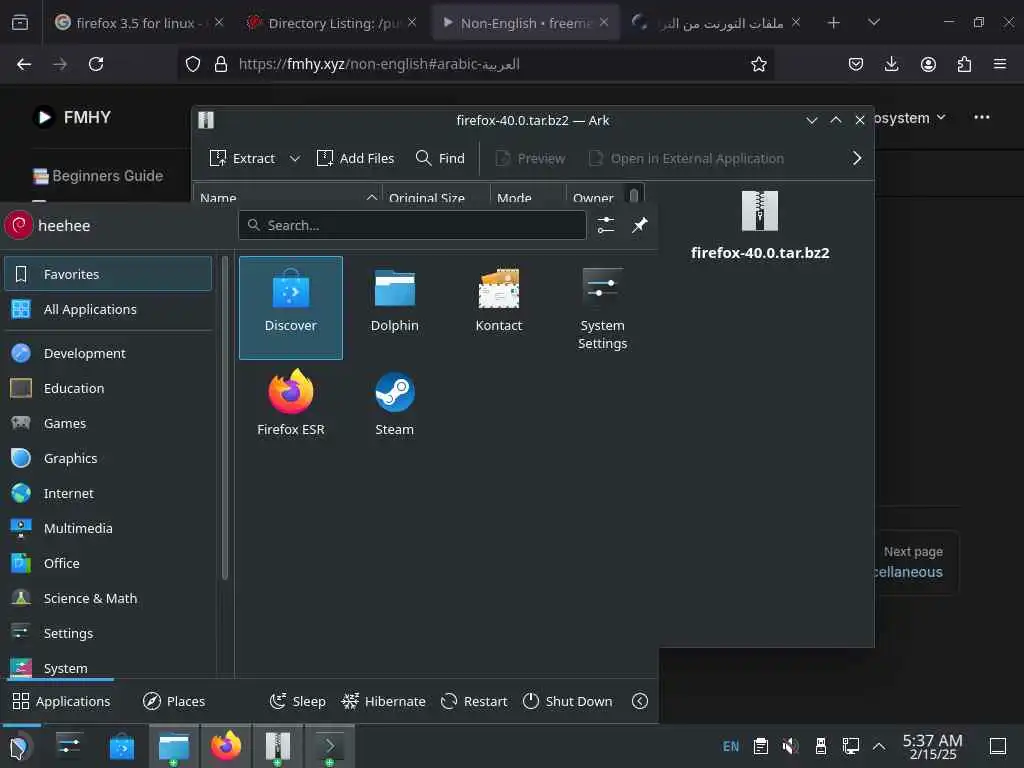The height and width of the screenshot is (768, 1024).
Task: Click the FMHY logo link
Action: [x=72, y=117]
